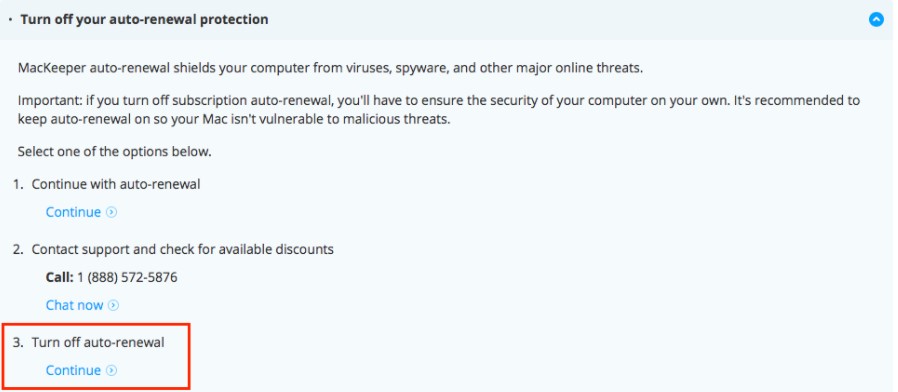Click the arrow icon beside the first Continue link
The width and height of the screenshot is (898, 392).
coord(112,212)
